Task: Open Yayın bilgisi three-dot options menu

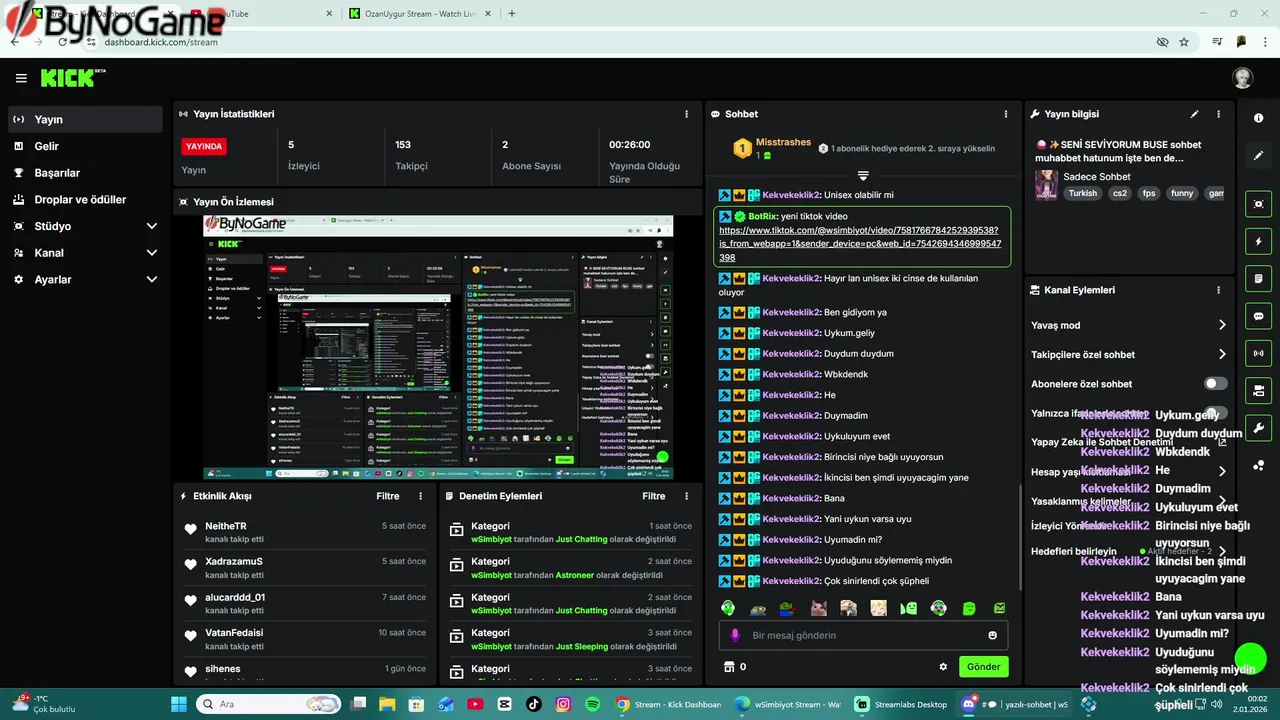Action: pyautogui.click(x=1218, y=114)
